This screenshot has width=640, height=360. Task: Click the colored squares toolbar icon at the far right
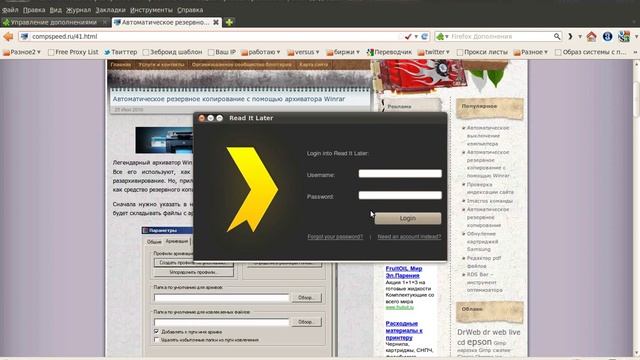point(624,37)
